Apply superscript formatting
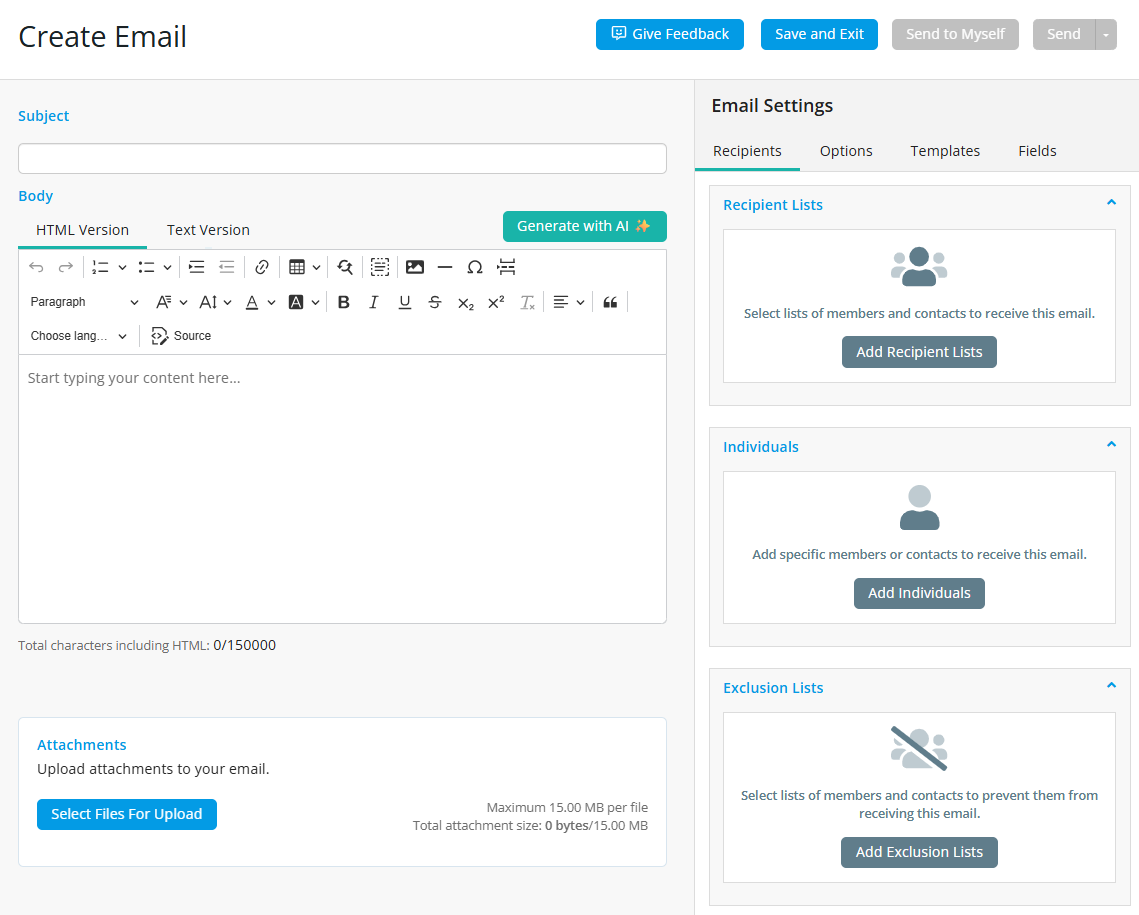 496,302
